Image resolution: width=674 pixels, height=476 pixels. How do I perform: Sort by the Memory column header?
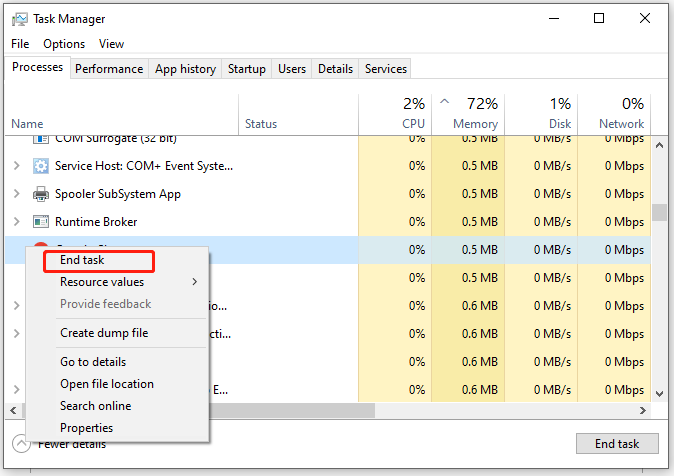(468, 115)
